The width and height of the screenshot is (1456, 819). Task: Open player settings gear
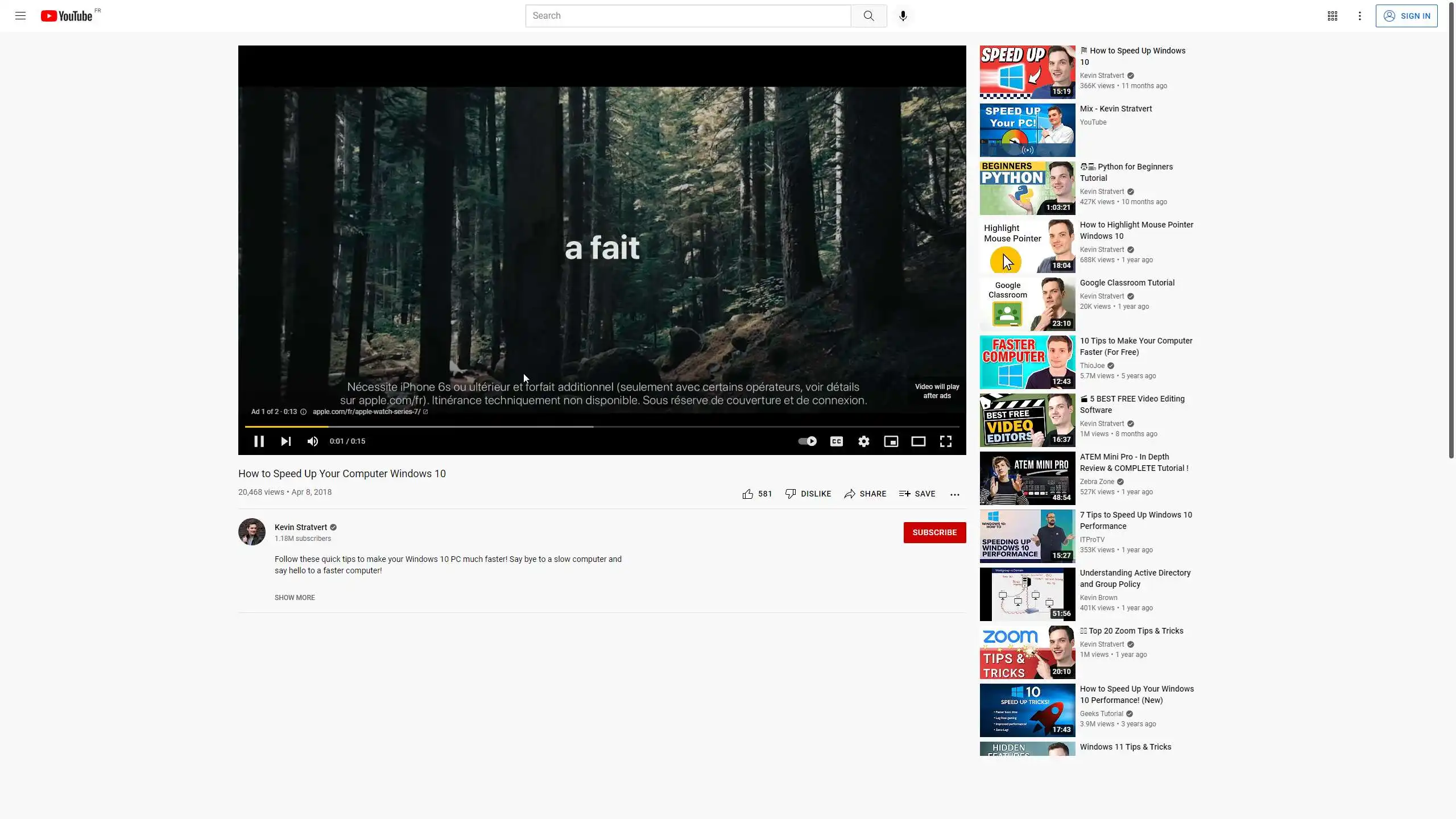[x=863, y=441]
